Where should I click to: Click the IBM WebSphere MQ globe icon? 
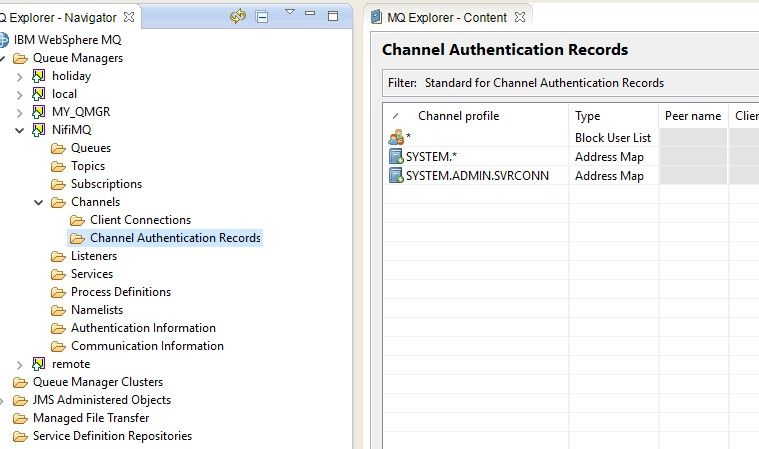5,40
